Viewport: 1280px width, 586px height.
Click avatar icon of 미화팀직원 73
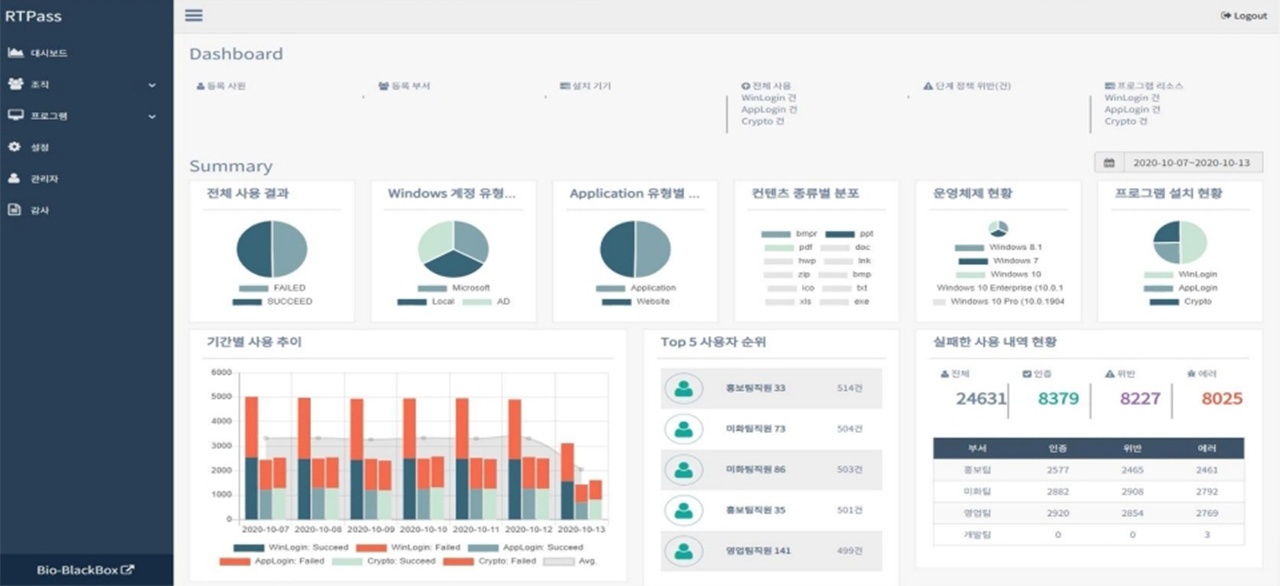(x=683, y=429)
